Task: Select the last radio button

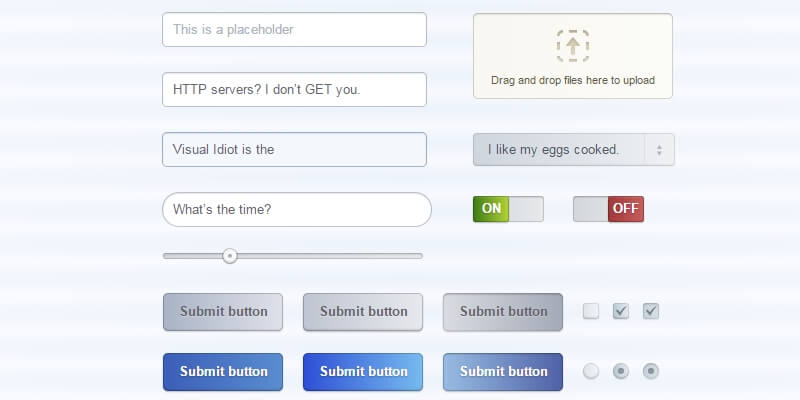Action: pyautogui.click(x=651, y=371)
